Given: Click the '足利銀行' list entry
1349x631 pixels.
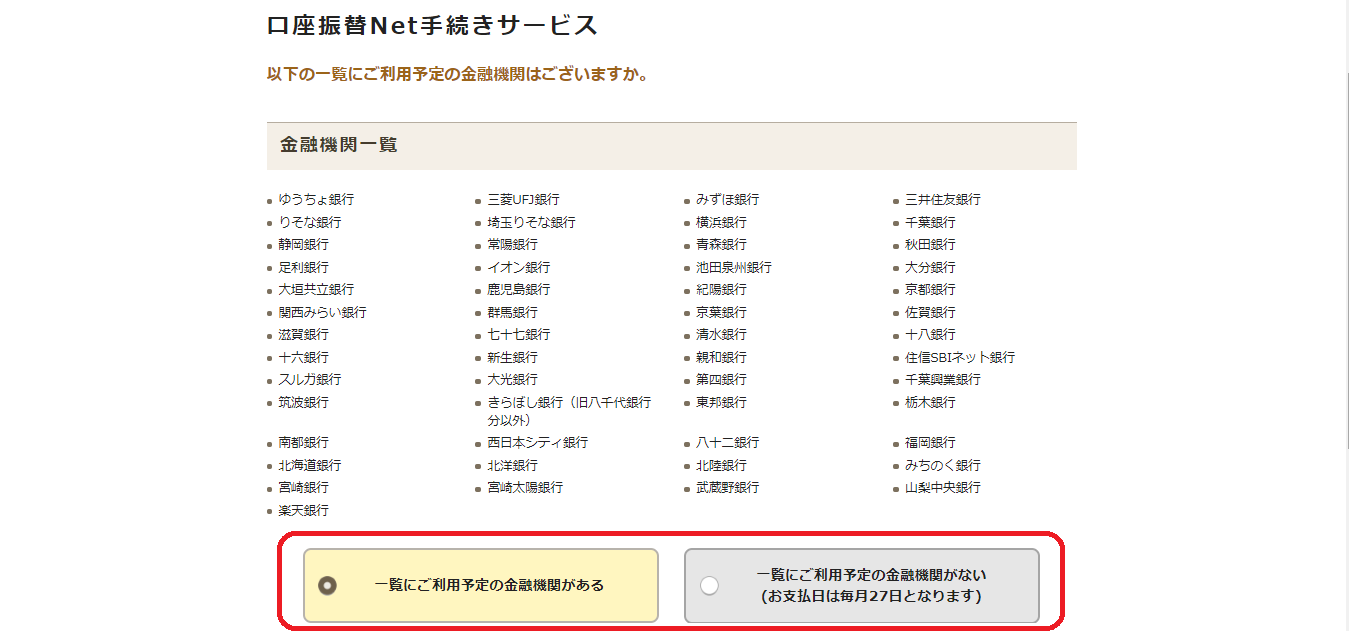Looking at the screenshot, I should pyautogui.click(x=303, y=267).
